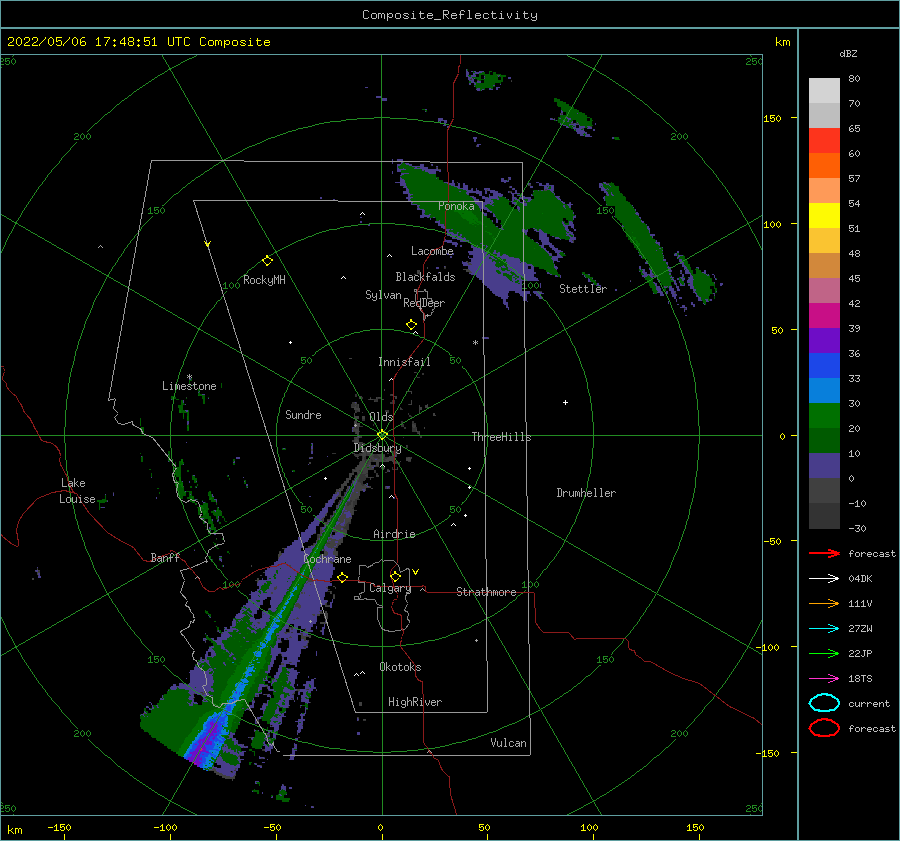Click the orange 111V arrow icon

point(824,603)
